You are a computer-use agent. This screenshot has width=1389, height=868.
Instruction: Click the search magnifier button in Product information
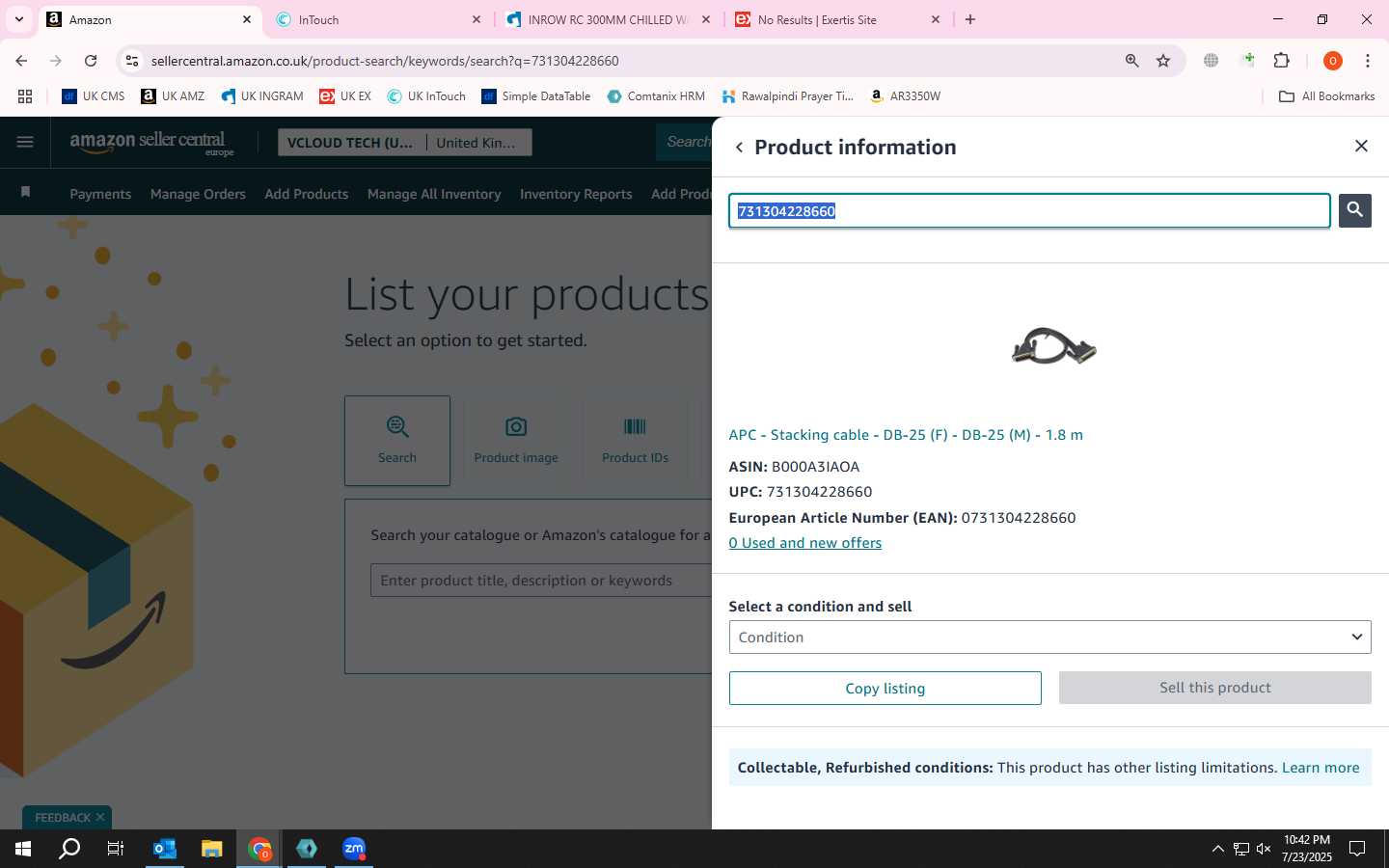1354,210
